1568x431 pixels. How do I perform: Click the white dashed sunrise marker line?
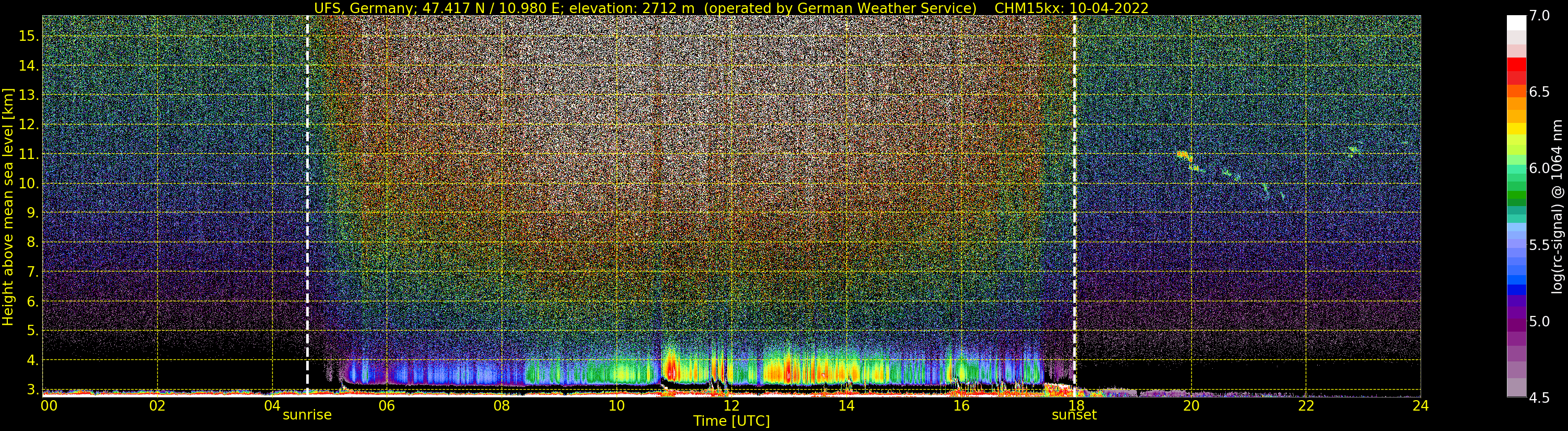click(x=307, y=206)
